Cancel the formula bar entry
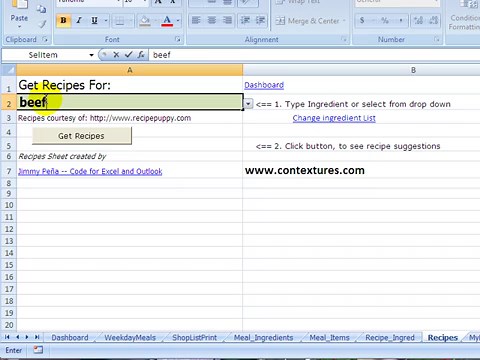This screenshot has width=480, height=360. [116, 55]
